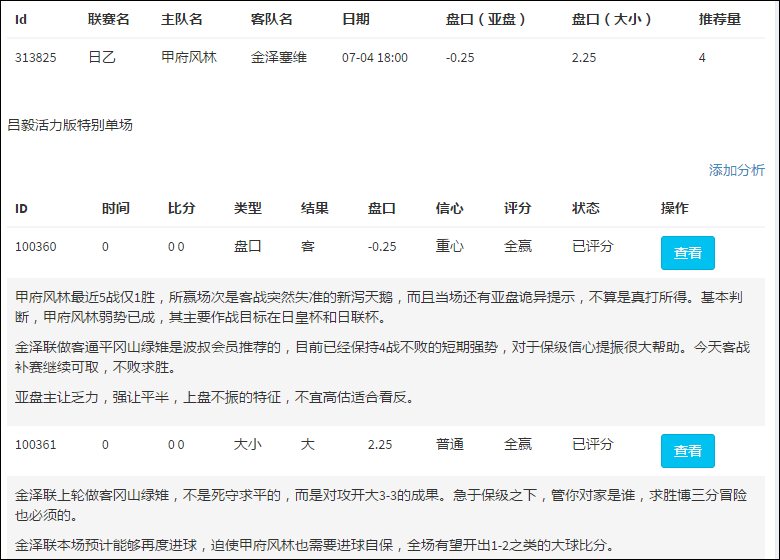Select status 已评分 in row 100361
The height and width of the screenshot is (560, 780).
[x=592, y=444]
